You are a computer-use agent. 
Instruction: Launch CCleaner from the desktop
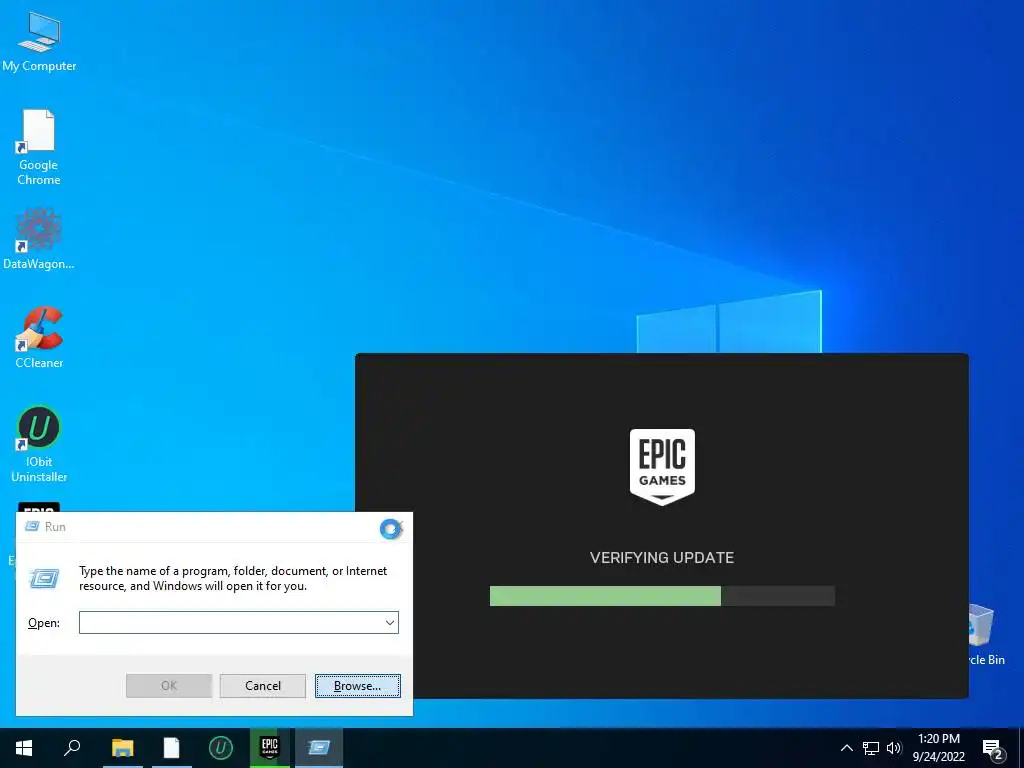pos(39,338)
